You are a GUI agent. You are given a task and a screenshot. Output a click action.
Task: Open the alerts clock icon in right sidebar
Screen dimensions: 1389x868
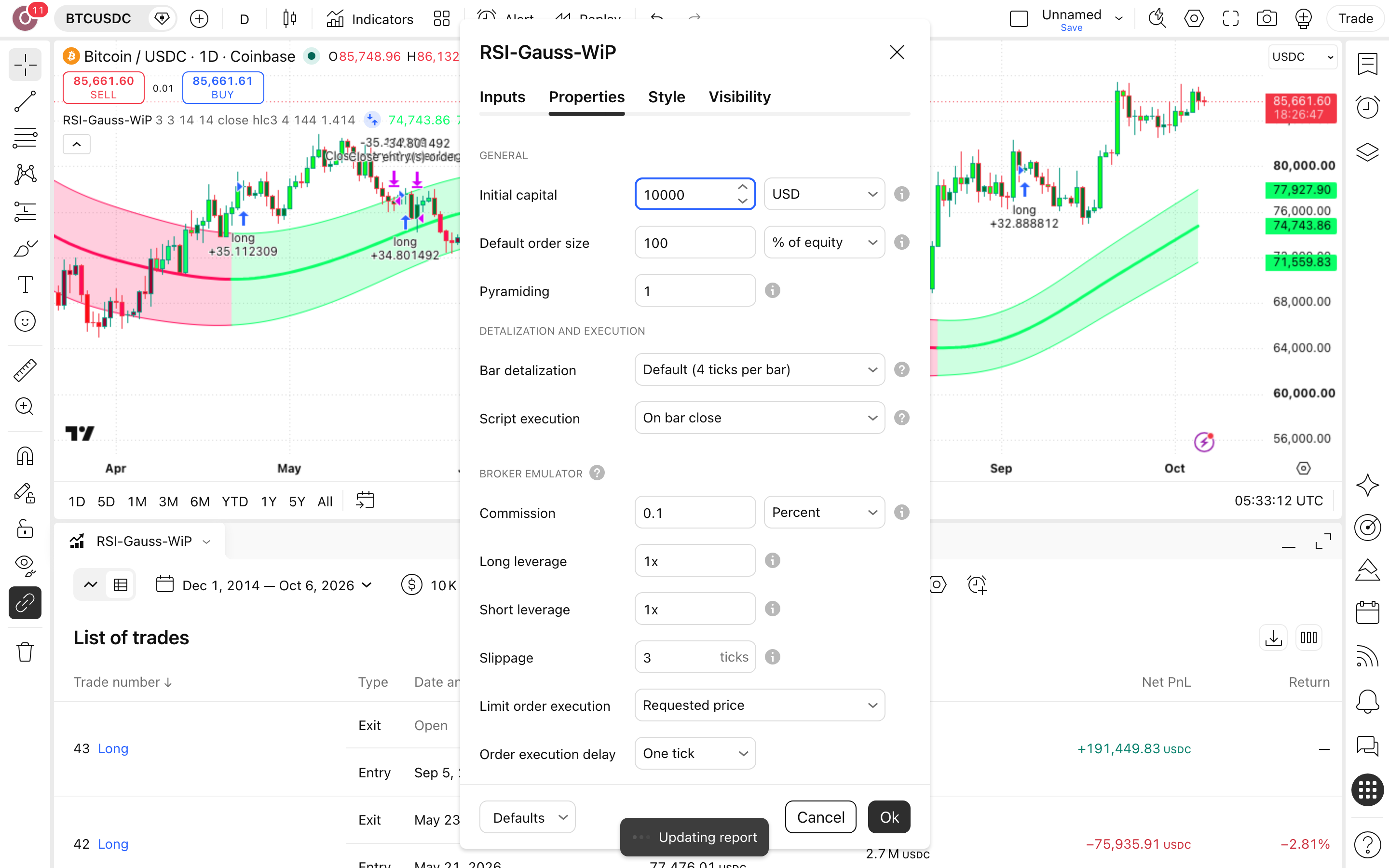click(1368, 108)
